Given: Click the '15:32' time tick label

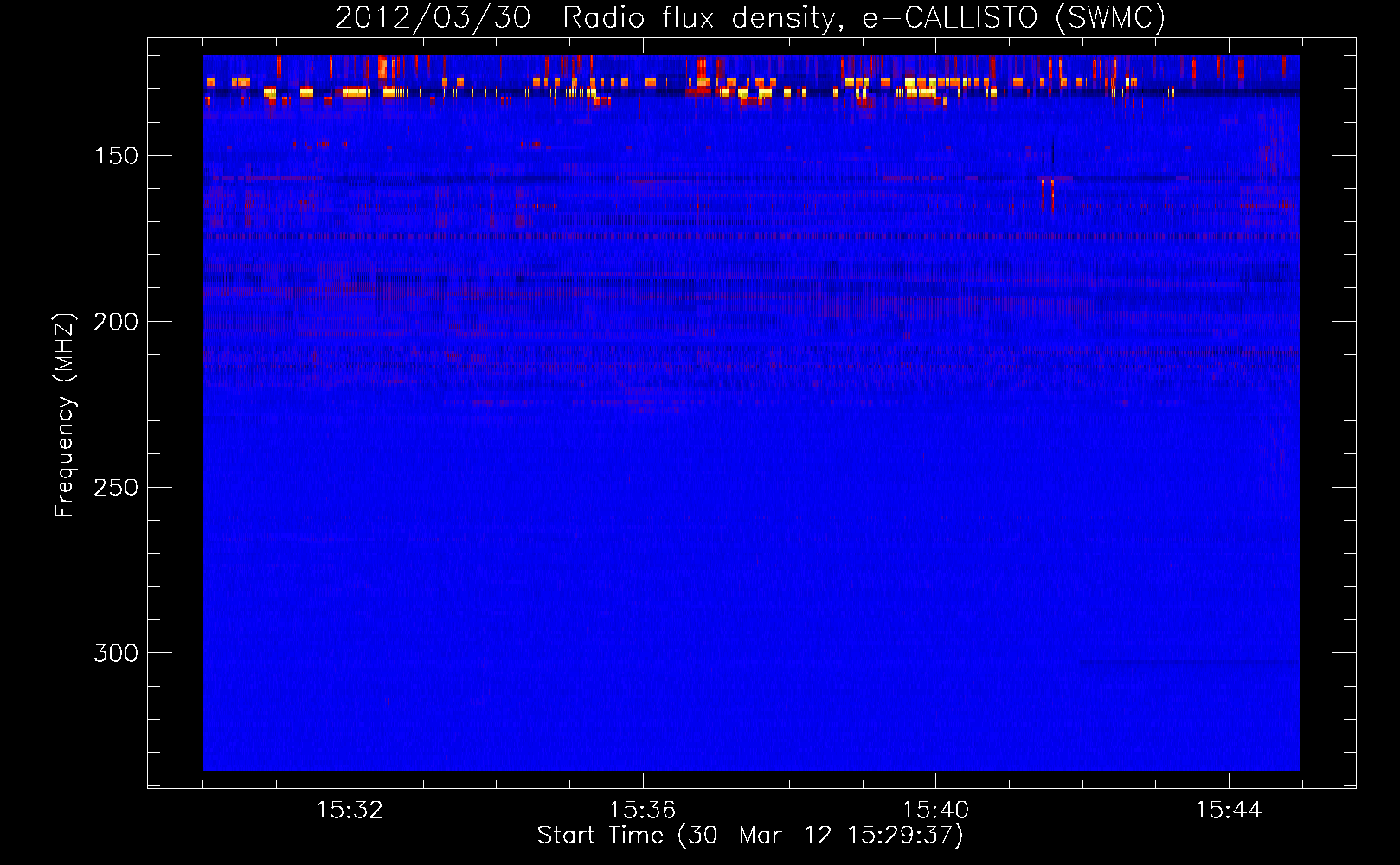Looking at the screenshot, I should pos(350,811).
